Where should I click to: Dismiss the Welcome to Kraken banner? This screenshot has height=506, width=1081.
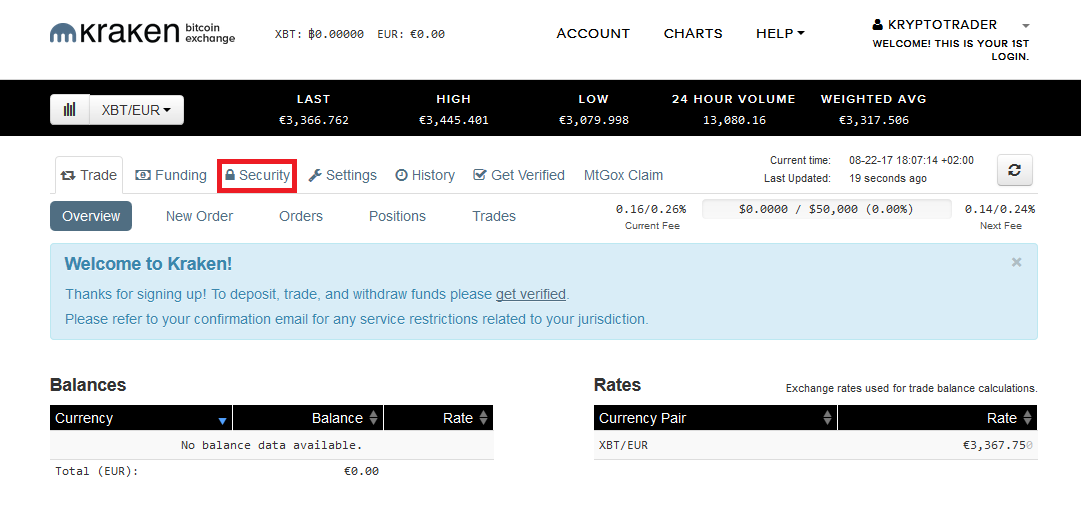coord(1016,262)
